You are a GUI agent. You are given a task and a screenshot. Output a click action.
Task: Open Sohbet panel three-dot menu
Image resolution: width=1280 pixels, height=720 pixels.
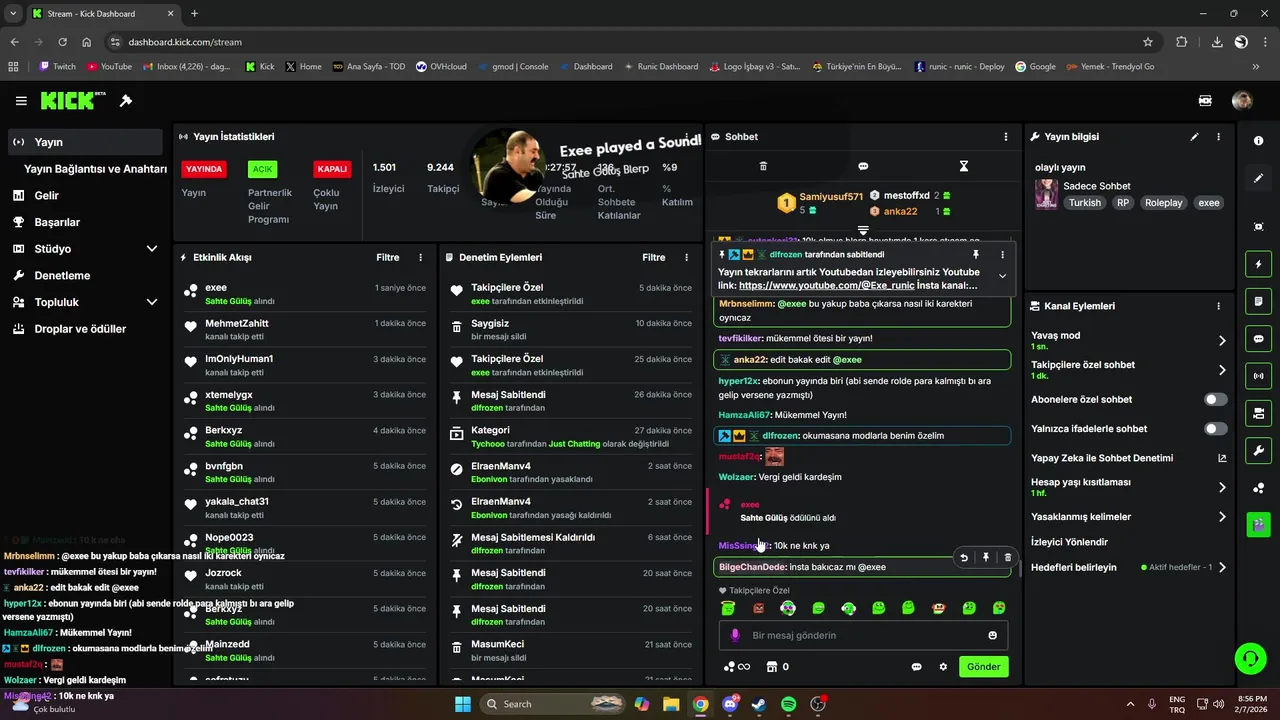1006,137
